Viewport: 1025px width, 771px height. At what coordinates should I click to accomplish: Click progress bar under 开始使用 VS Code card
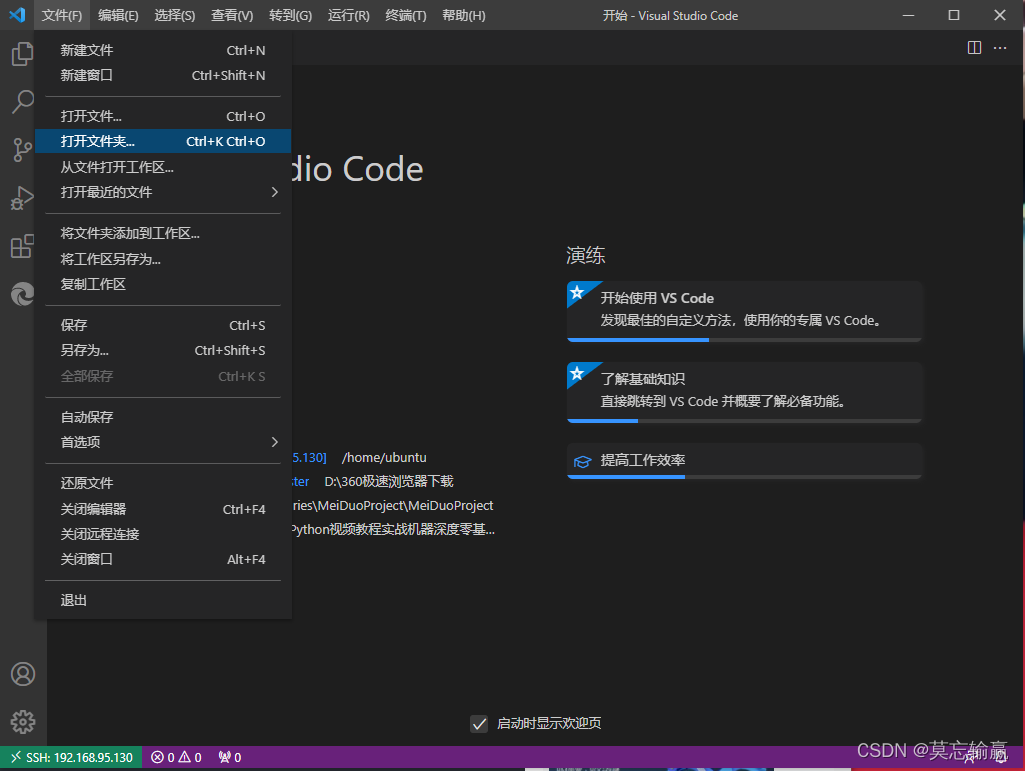pyautogui.click(x=744, y=340)
